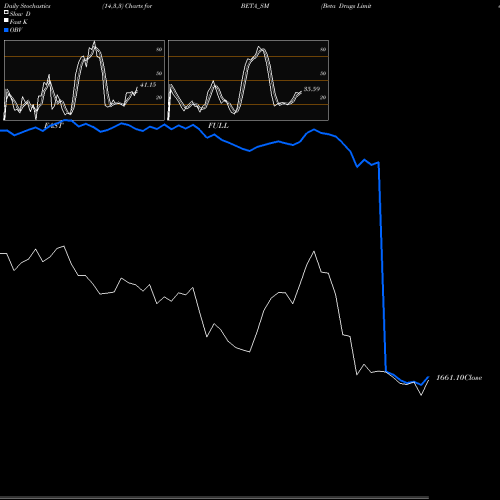Image resolution: width=500 pixels, height=500 pixels.
Task: Click the FULL chart label
Action: click(x=218, y=126)
